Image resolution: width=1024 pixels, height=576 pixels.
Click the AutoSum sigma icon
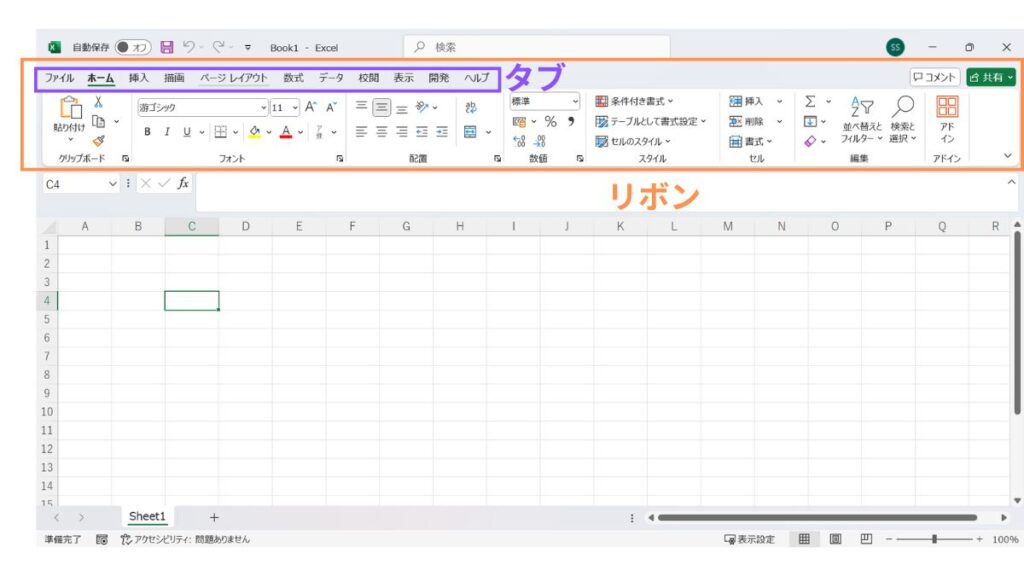(x=810, y=101)
